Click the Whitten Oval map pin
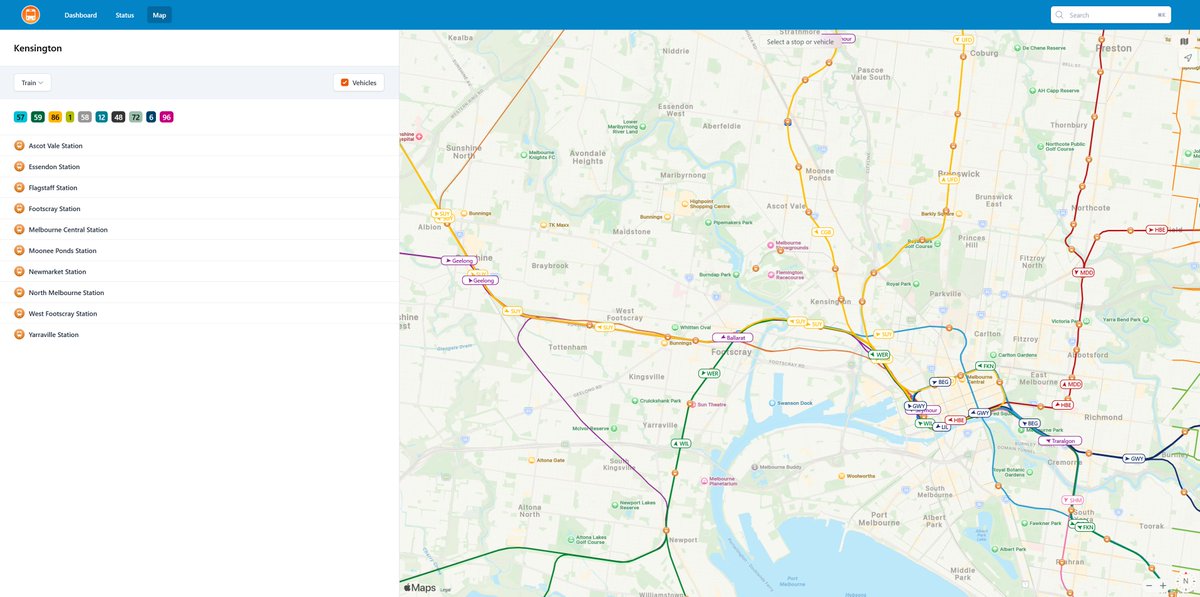 (x=673, y=327)
